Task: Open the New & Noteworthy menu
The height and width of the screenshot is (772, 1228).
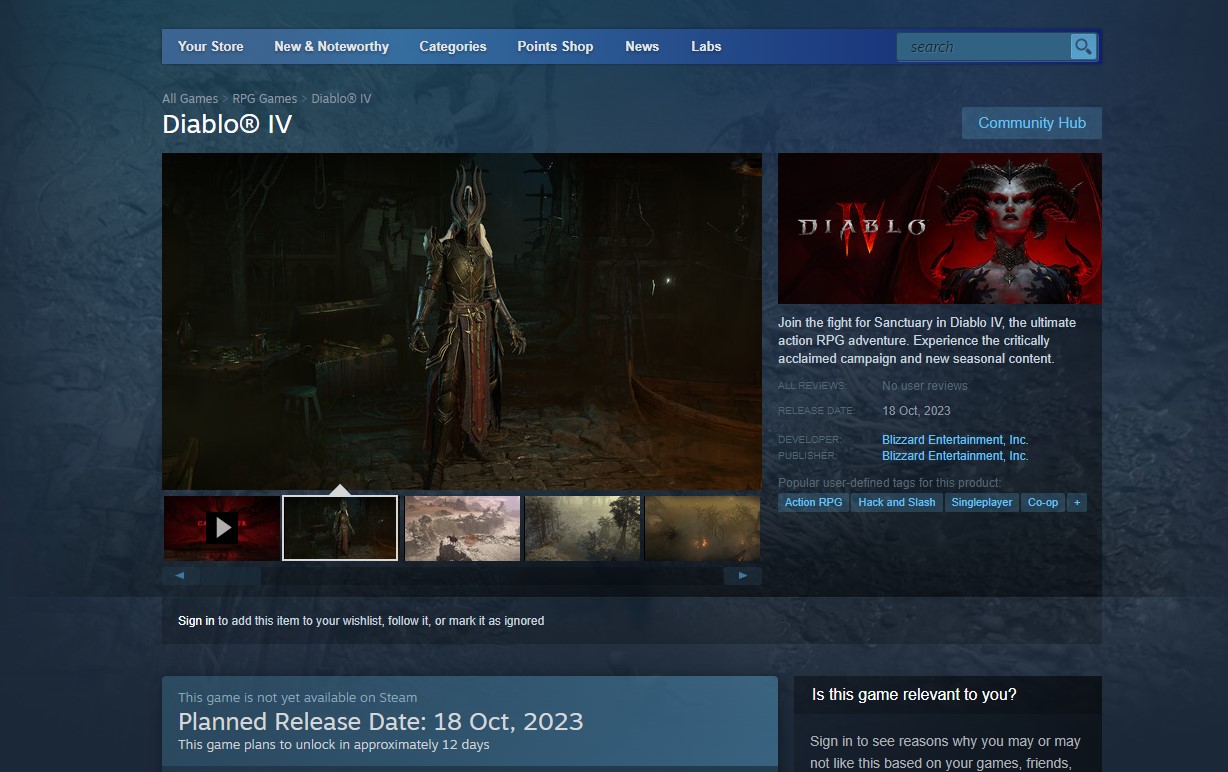Action: [x=331, y=46]
